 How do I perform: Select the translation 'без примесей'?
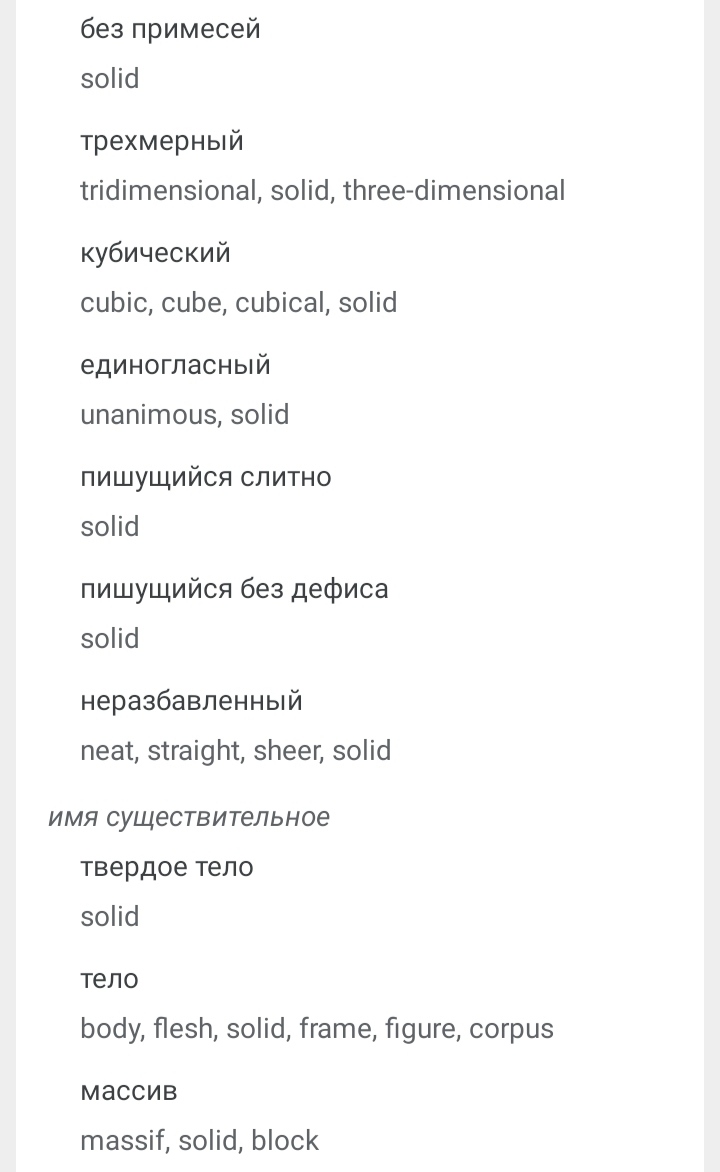[x=170, y=30]
